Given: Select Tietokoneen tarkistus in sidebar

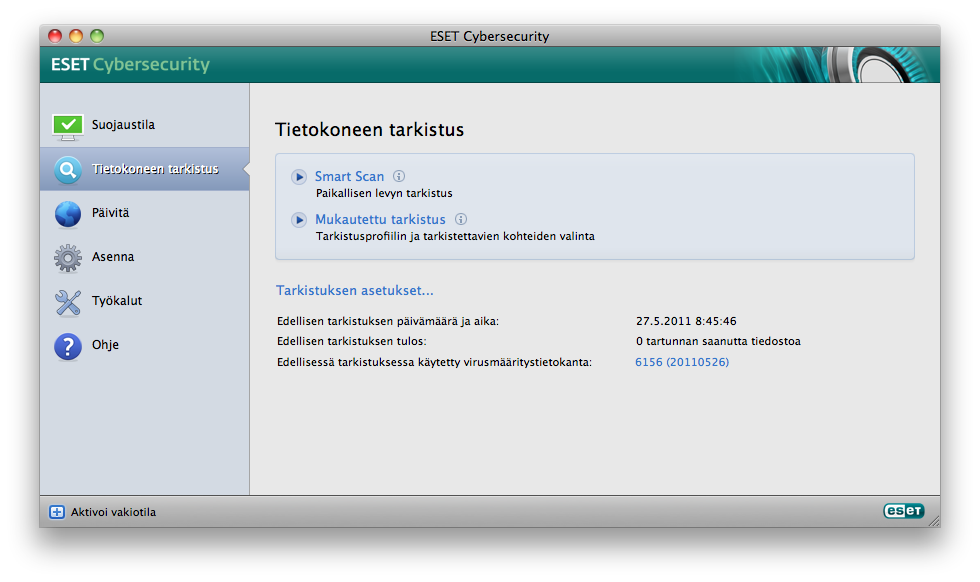Looking at the screenshot, I should coord(144,169).
